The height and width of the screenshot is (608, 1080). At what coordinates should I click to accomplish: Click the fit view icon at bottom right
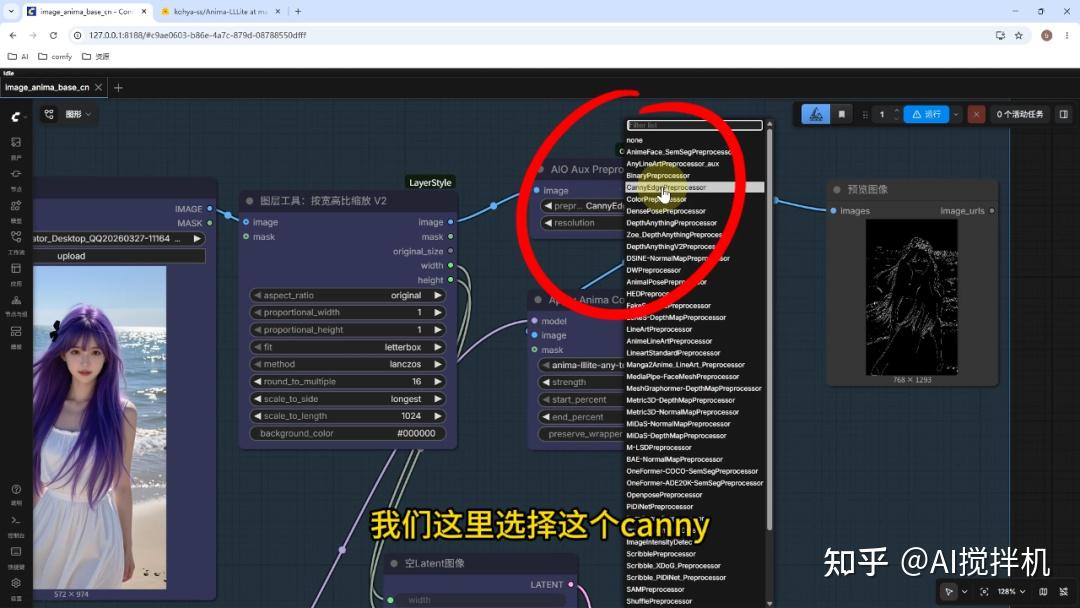[x=984, y=591]
